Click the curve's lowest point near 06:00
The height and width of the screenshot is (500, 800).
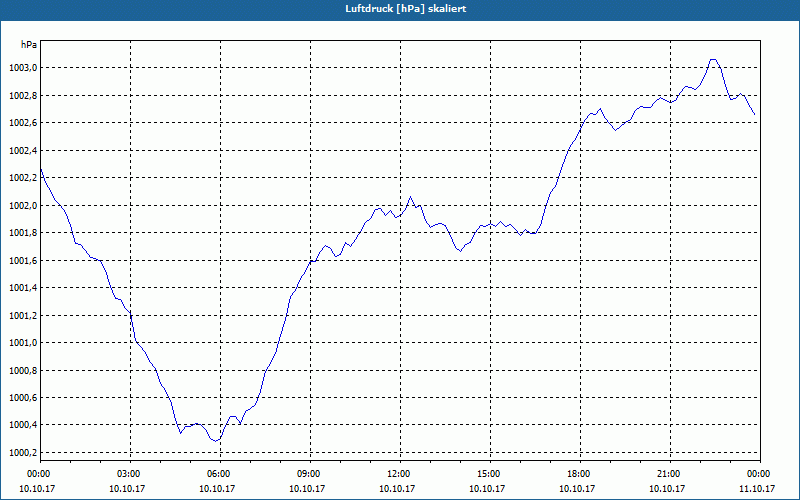click(216, 440)
